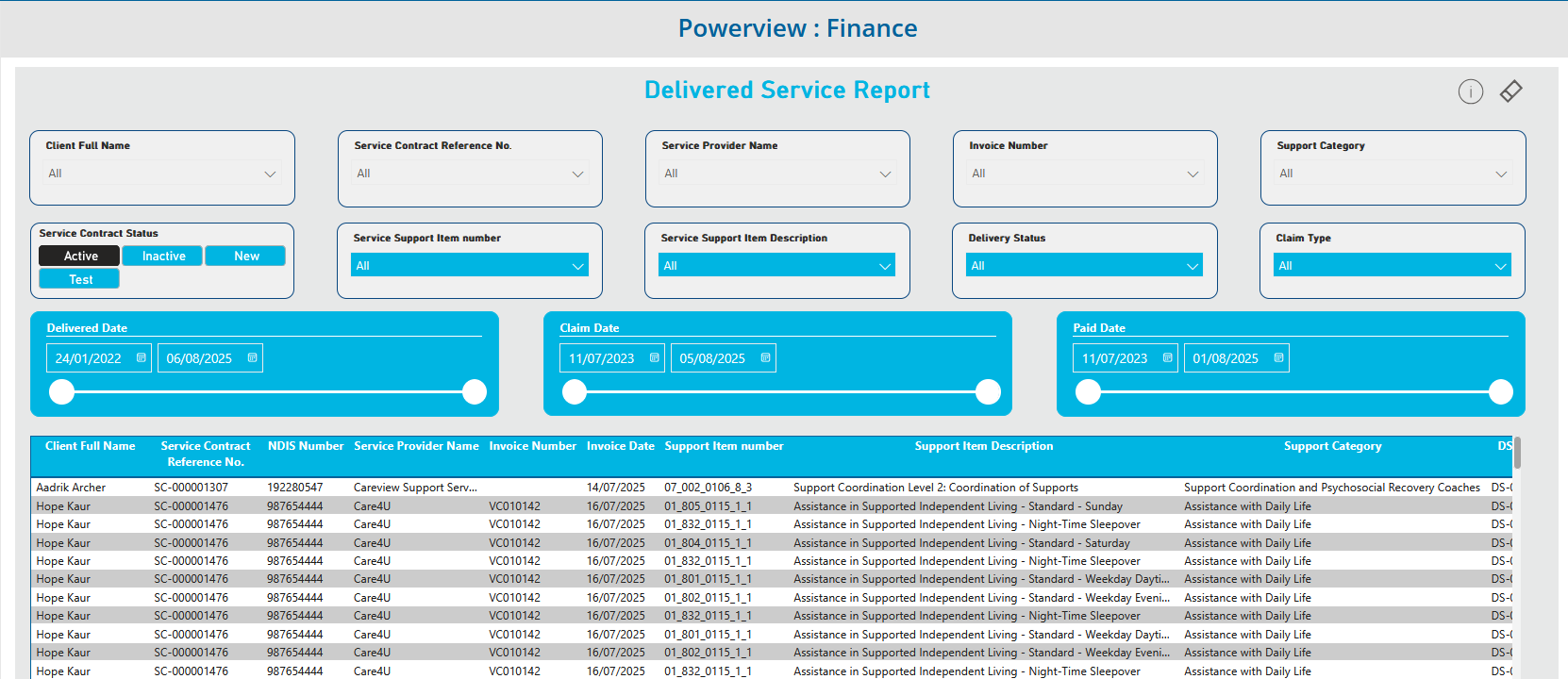Open calendar for Delivered end date 06/08/2025
1568x679 pixels.
(x=253, y=358)
